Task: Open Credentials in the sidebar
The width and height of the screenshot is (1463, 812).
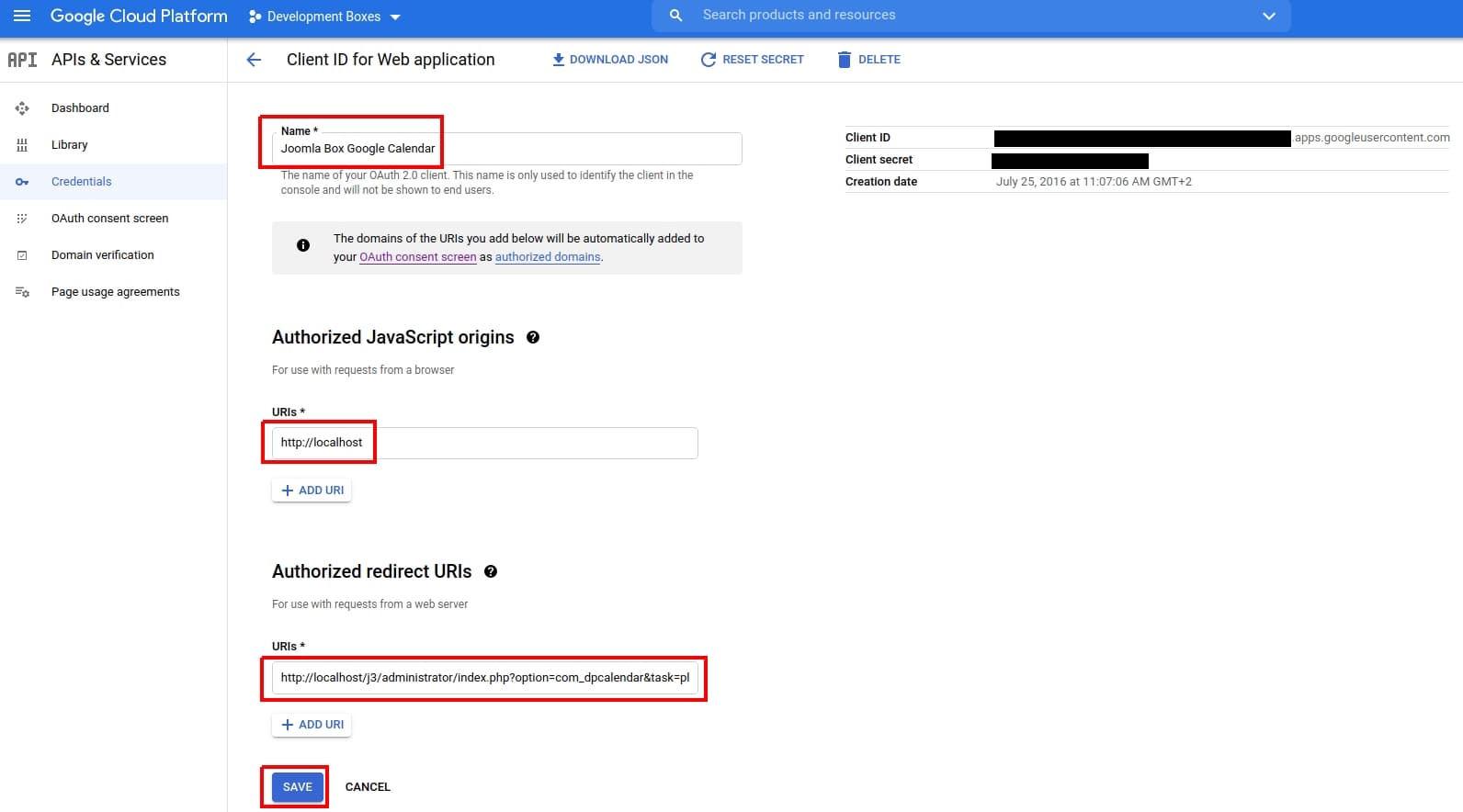Action: 81,182
